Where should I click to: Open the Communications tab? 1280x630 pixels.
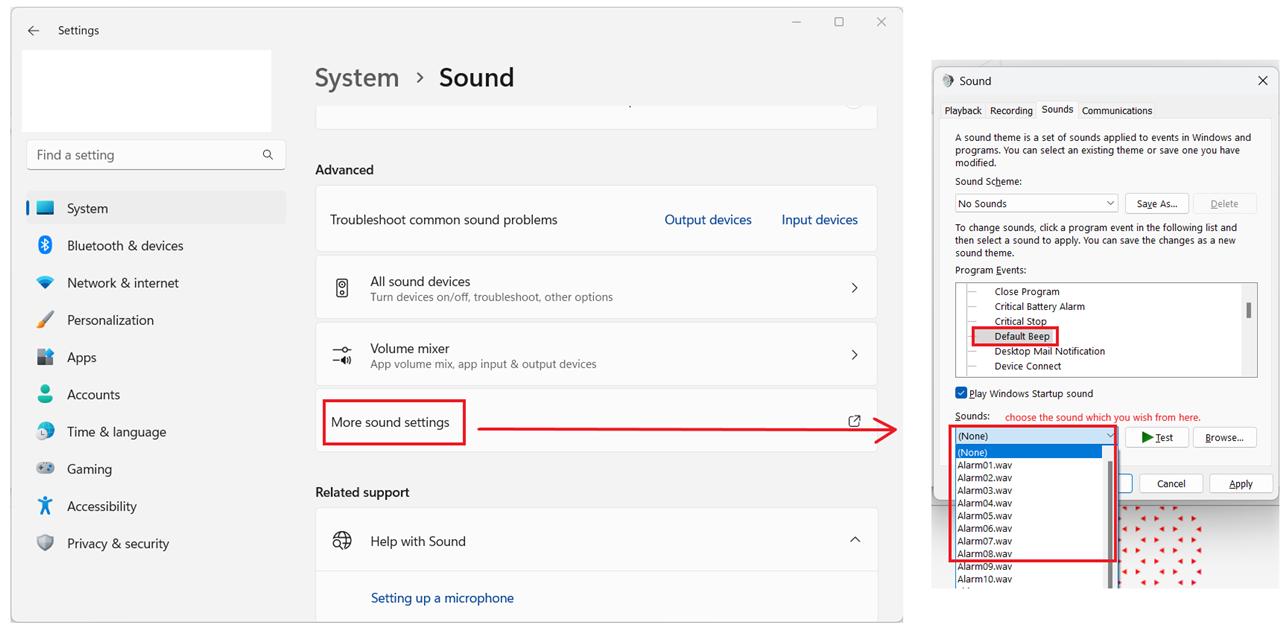[1117, 111]
